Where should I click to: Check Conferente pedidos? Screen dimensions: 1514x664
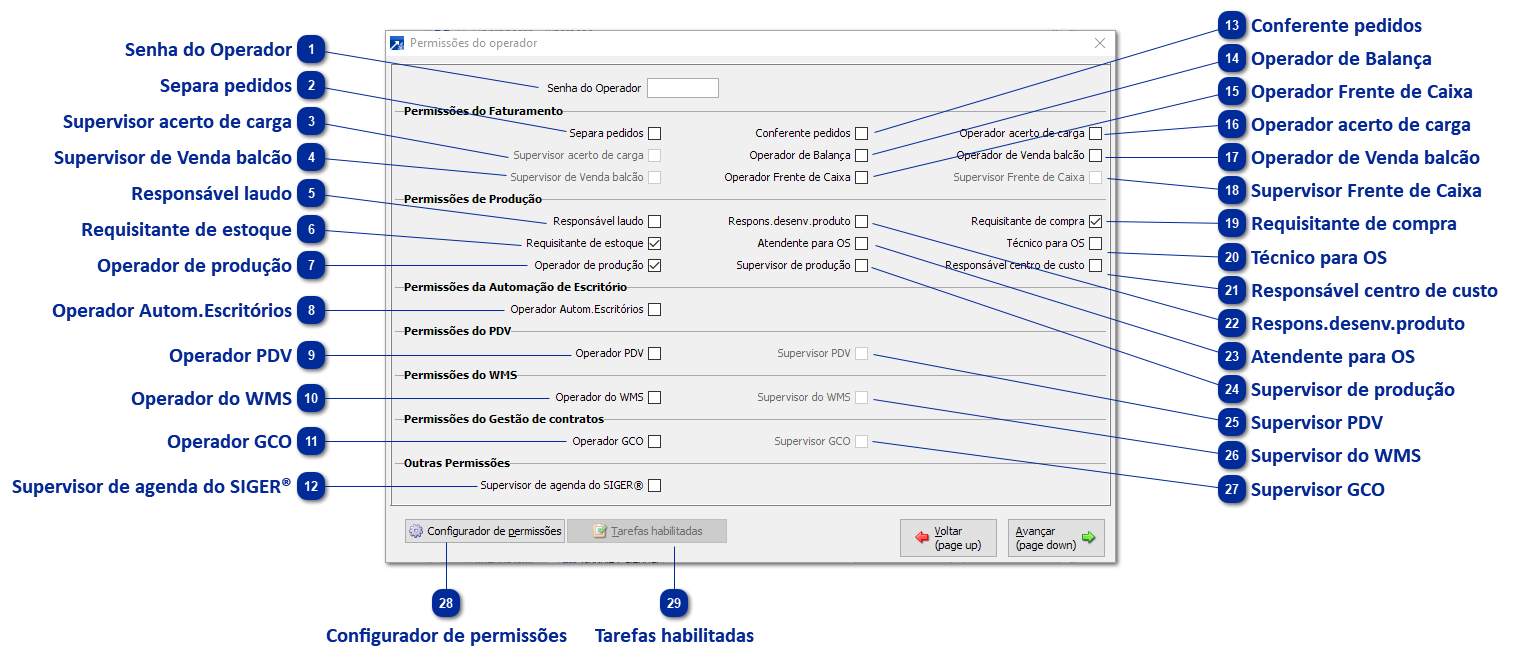point(864,132)
